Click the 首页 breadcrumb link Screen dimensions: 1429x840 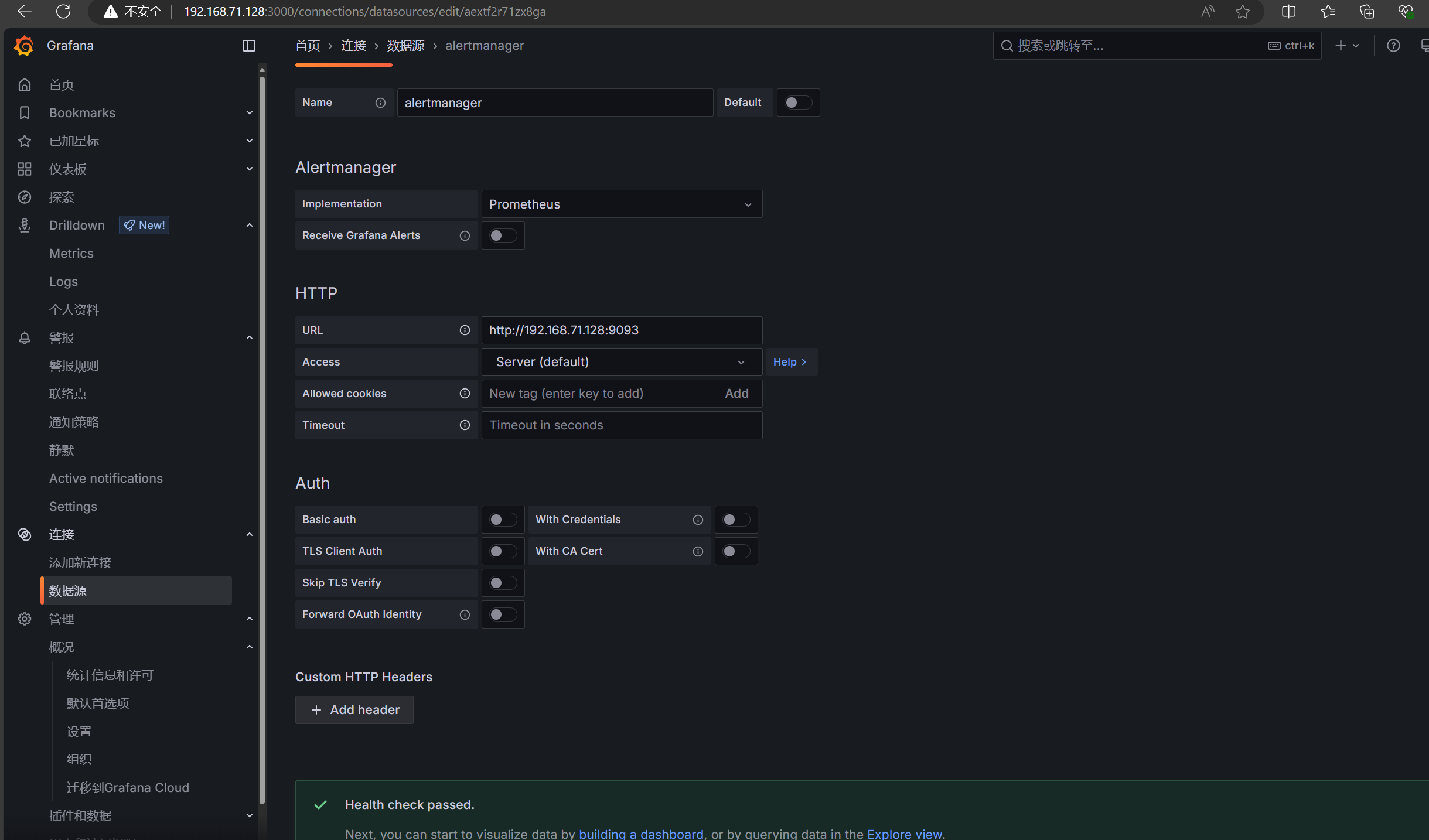click(x=308, y=46)
